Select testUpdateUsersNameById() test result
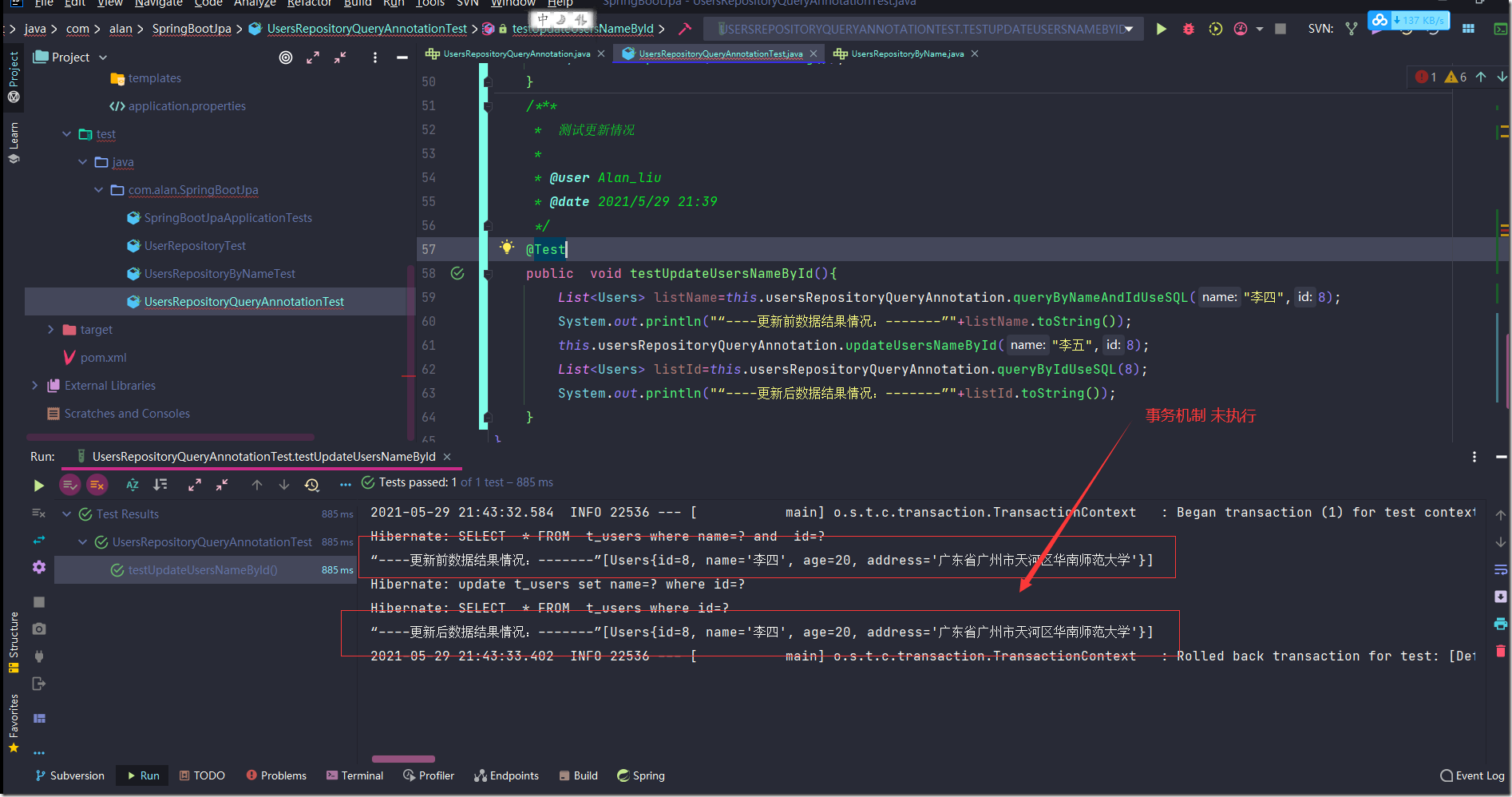The height and width of the screenshot is (797, 1512). [203, 570]
